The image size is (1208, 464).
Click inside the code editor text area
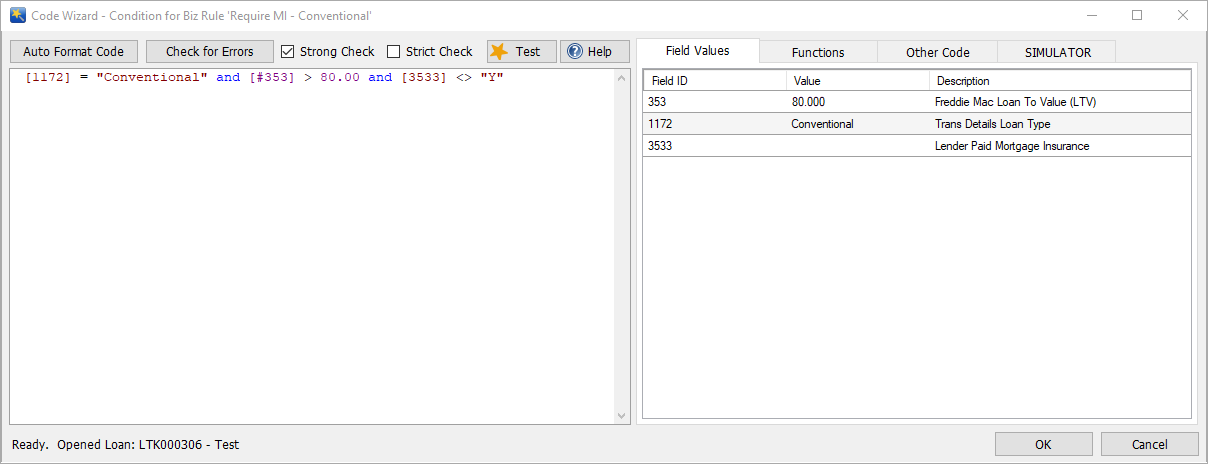(310, 250)
